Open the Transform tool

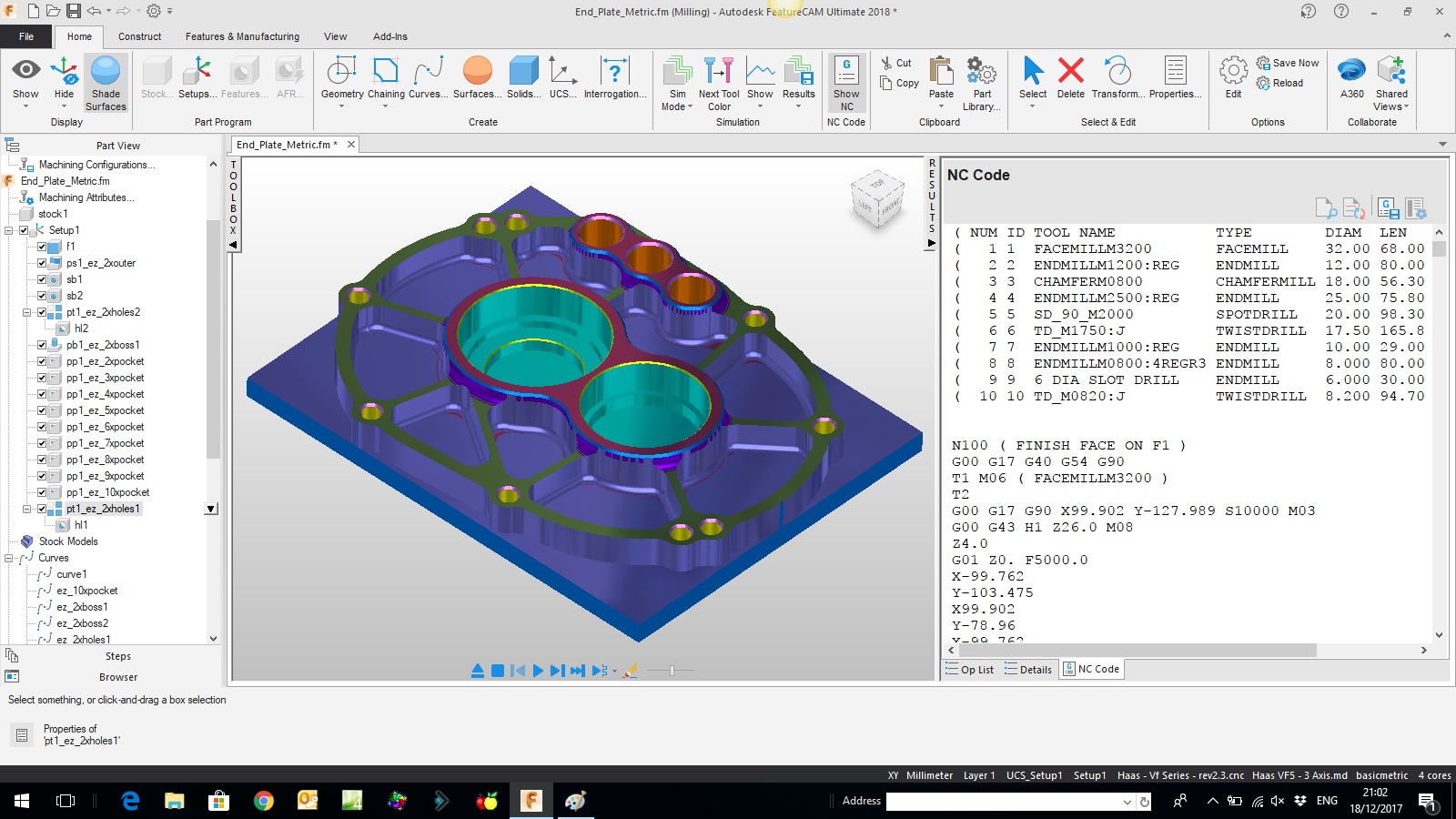(1117, 78)
